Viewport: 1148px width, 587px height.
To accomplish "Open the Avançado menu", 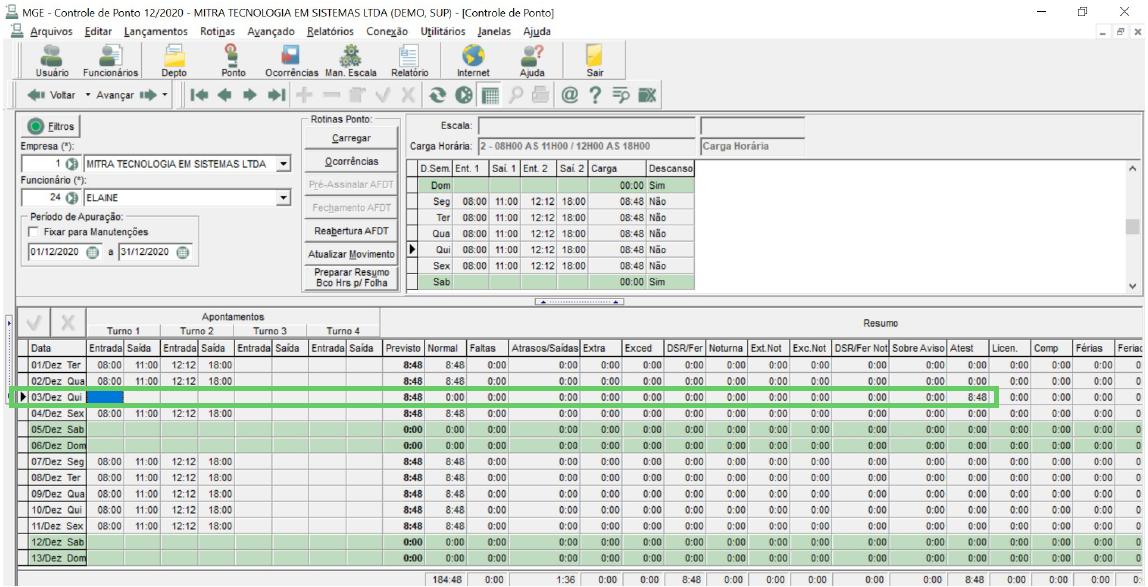I will pos(271,31).
